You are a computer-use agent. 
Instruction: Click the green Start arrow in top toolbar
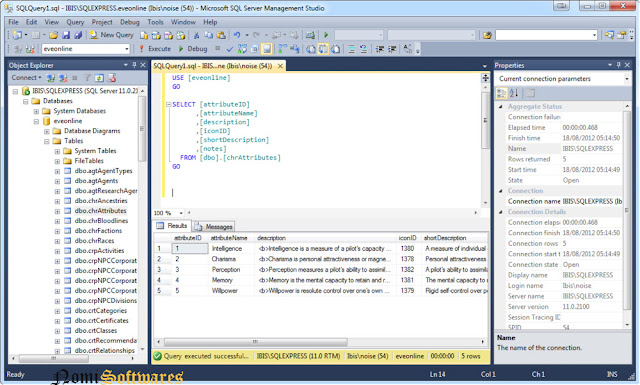[x=326, y=35]
